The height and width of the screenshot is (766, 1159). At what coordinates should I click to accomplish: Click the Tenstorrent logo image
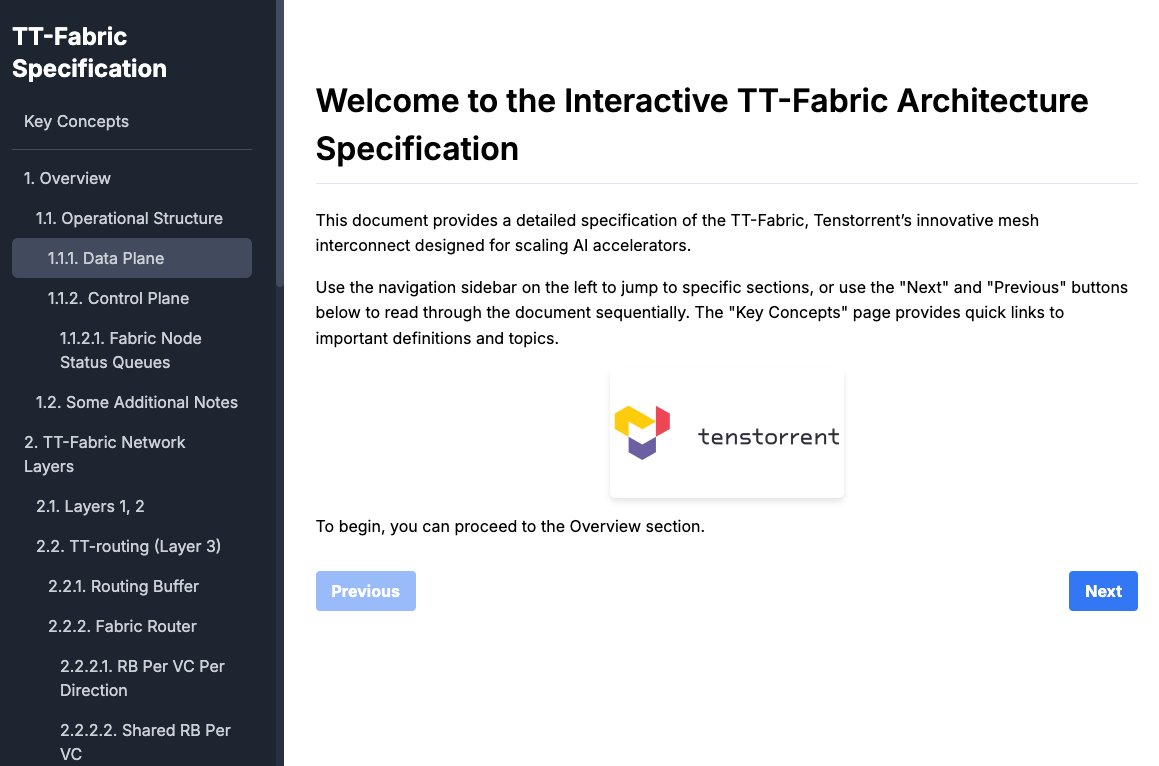727,435
